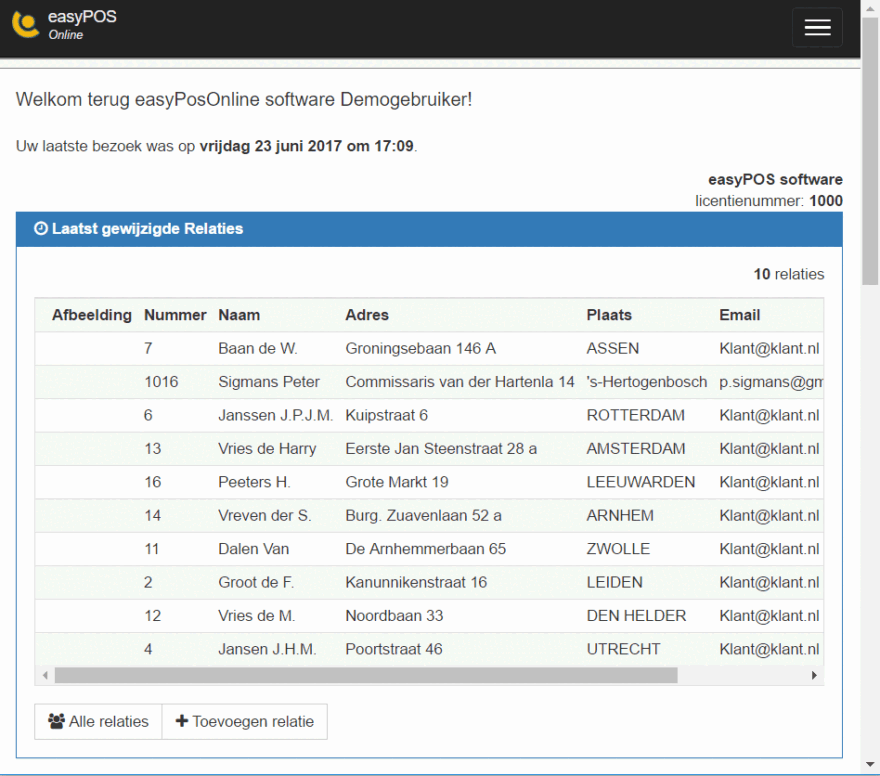Select the Sigmans Peter relation row
Viewport: 880px width, 776px height.
[x=429, y=382]
